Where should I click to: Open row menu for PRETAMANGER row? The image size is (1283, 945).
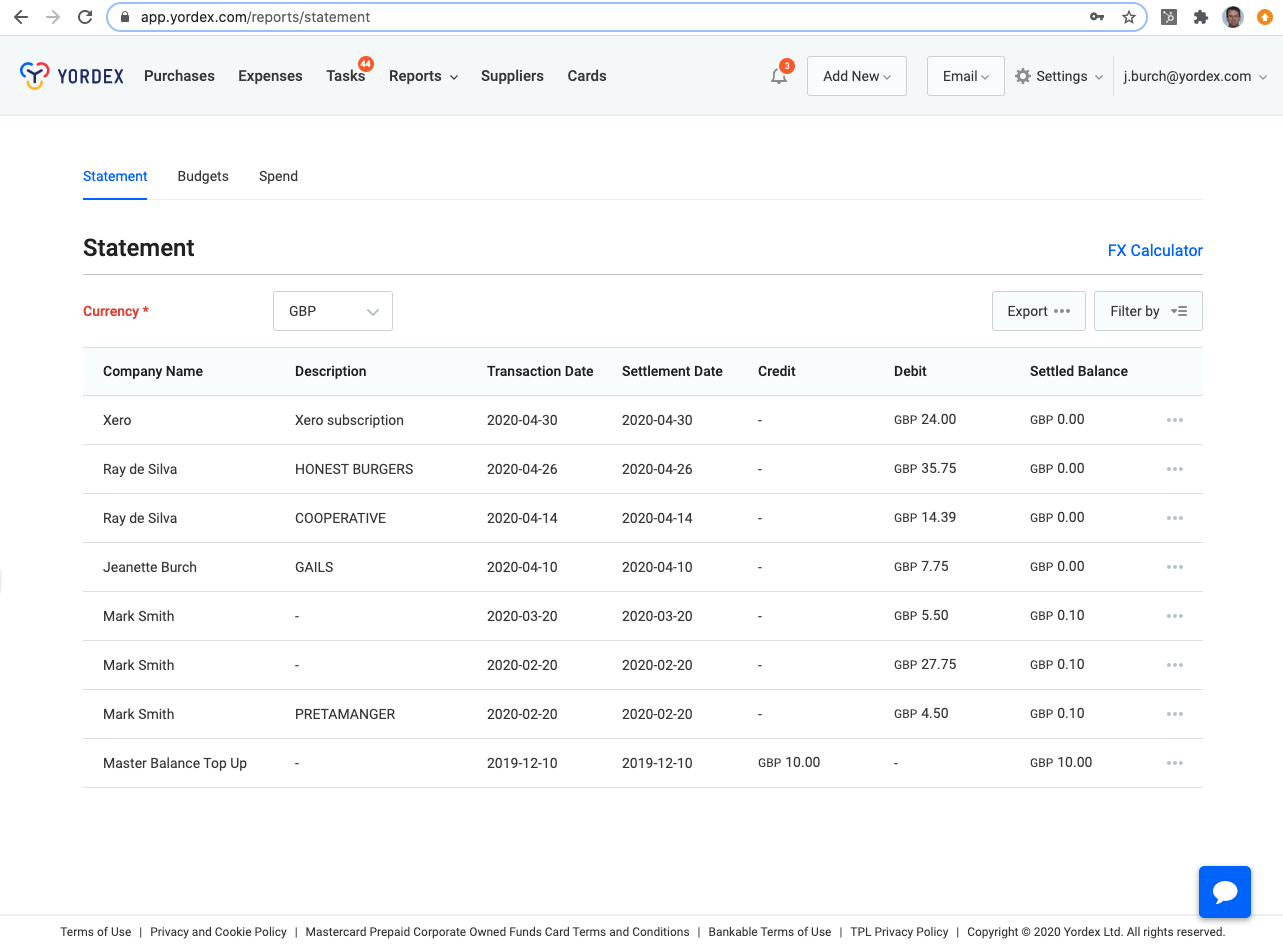[x=1175, y=714]
